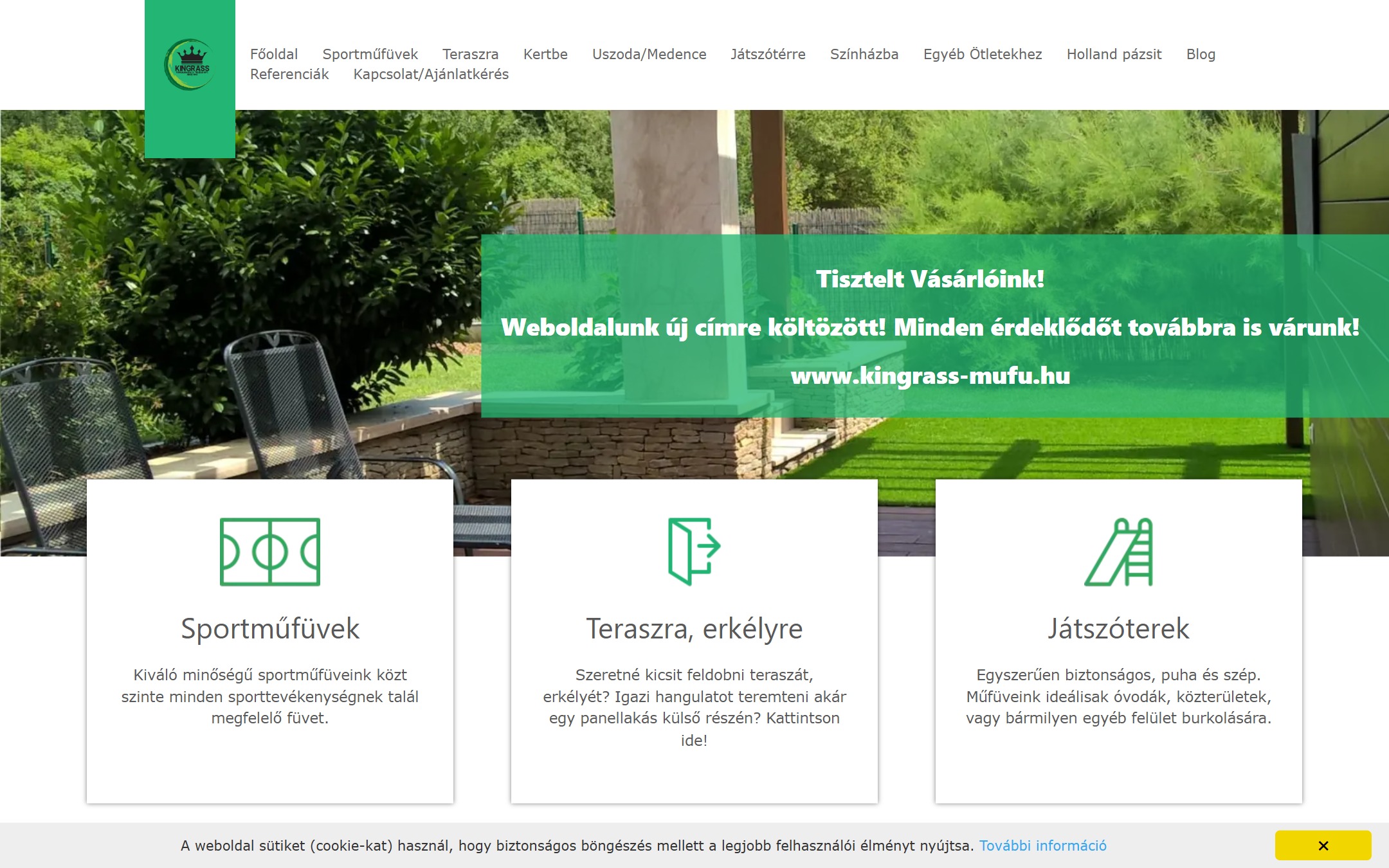
Task: Click the football pitch icon
Action: coord(270,552)
